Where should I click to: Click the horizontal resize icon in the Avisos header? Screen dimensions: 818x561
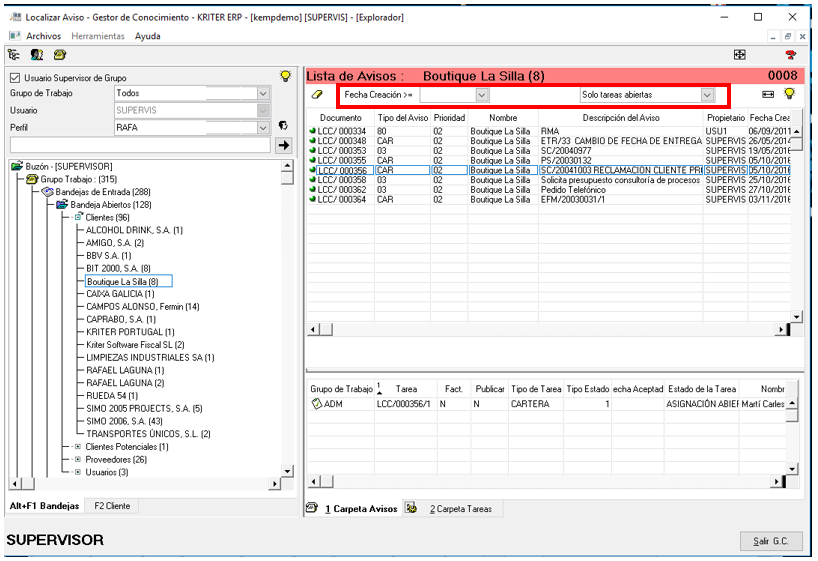point(767,94)
